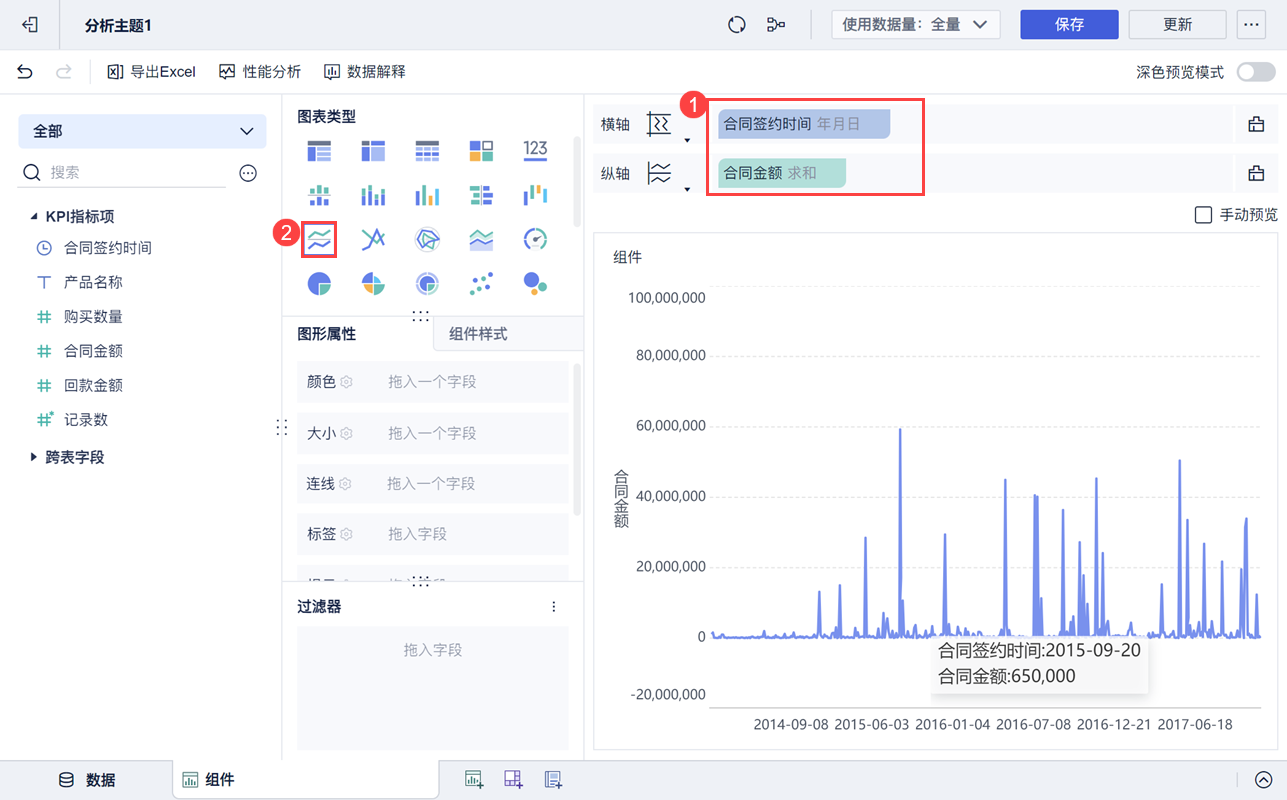The image size is (1287, 800).
Task: Click the add dashboard icon in bottom bar
Action: [x=513, y=780]
